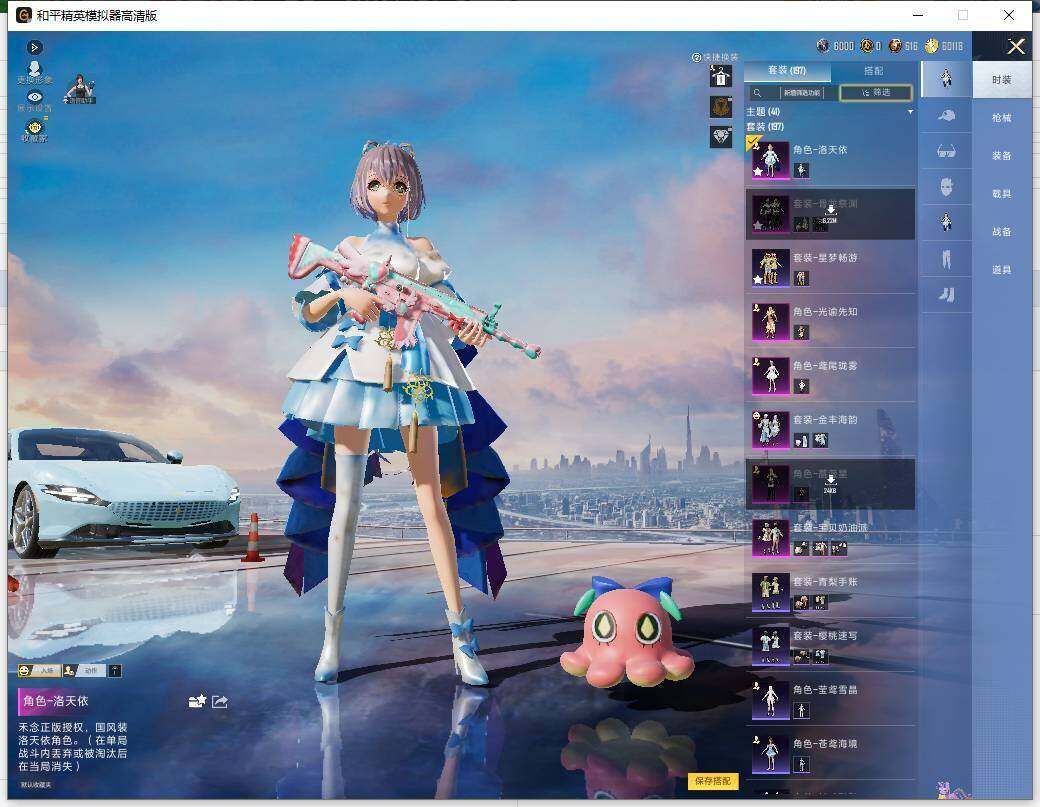
Task: Select the cap headwear category icon
Action: (x=946, y=115)
